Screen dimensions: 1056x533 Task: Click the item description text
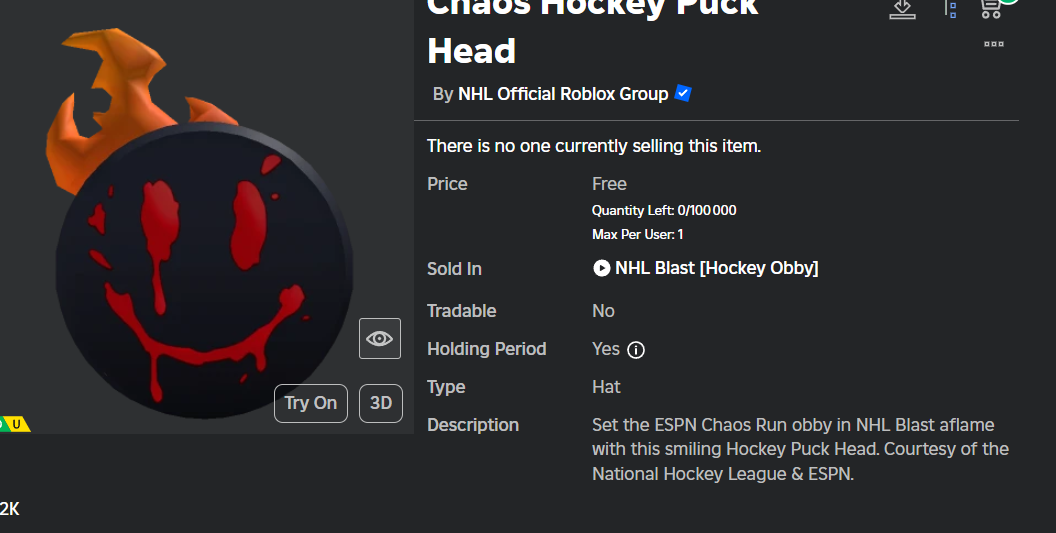800,449
